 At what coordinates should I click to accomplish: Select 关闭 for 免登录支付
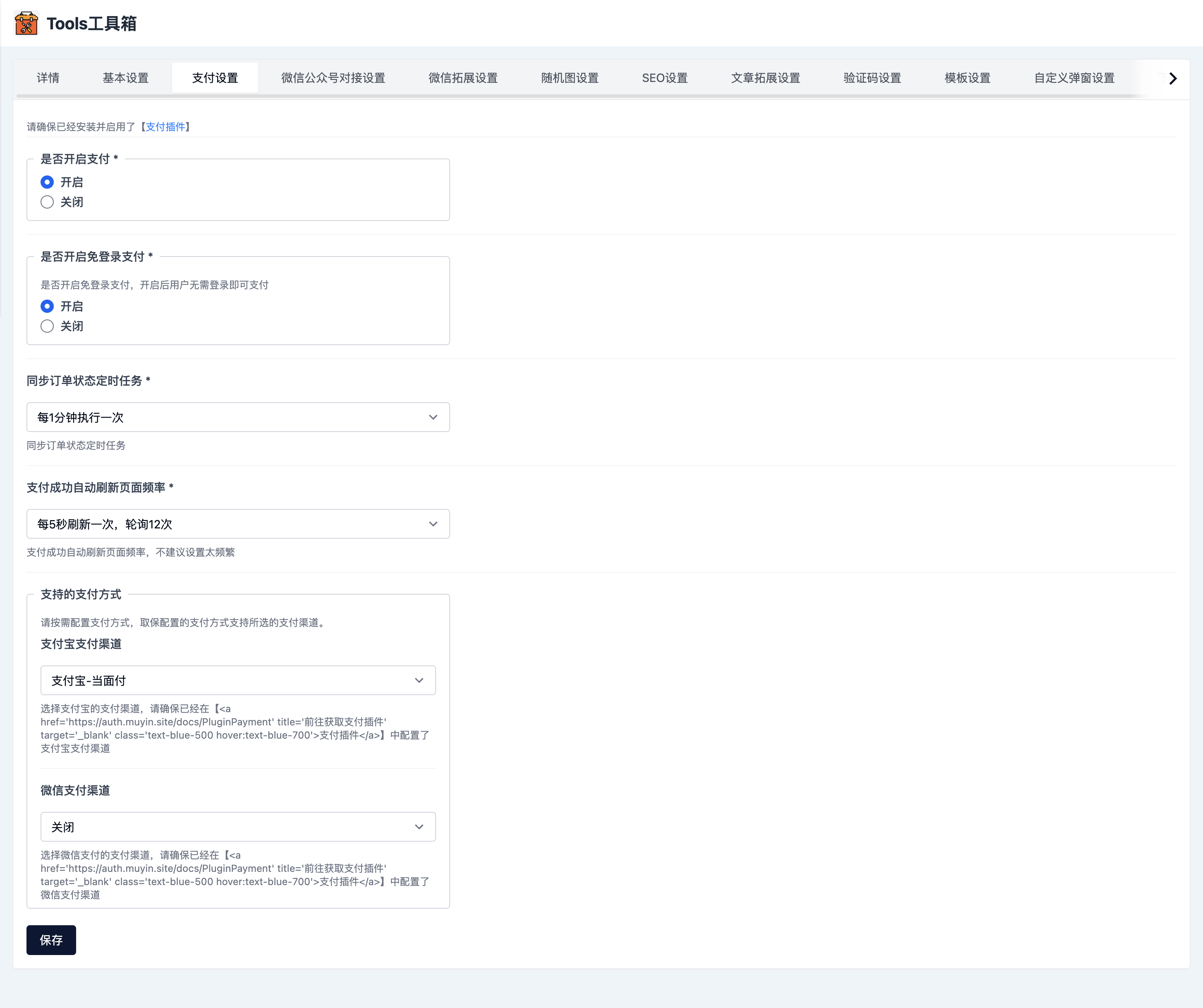tap(47, 326)
